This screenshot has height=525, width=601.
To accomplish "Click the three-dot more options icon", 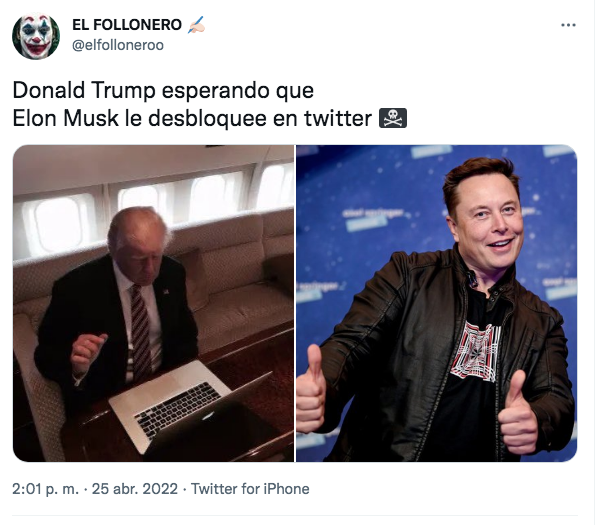I will (568, 24).
